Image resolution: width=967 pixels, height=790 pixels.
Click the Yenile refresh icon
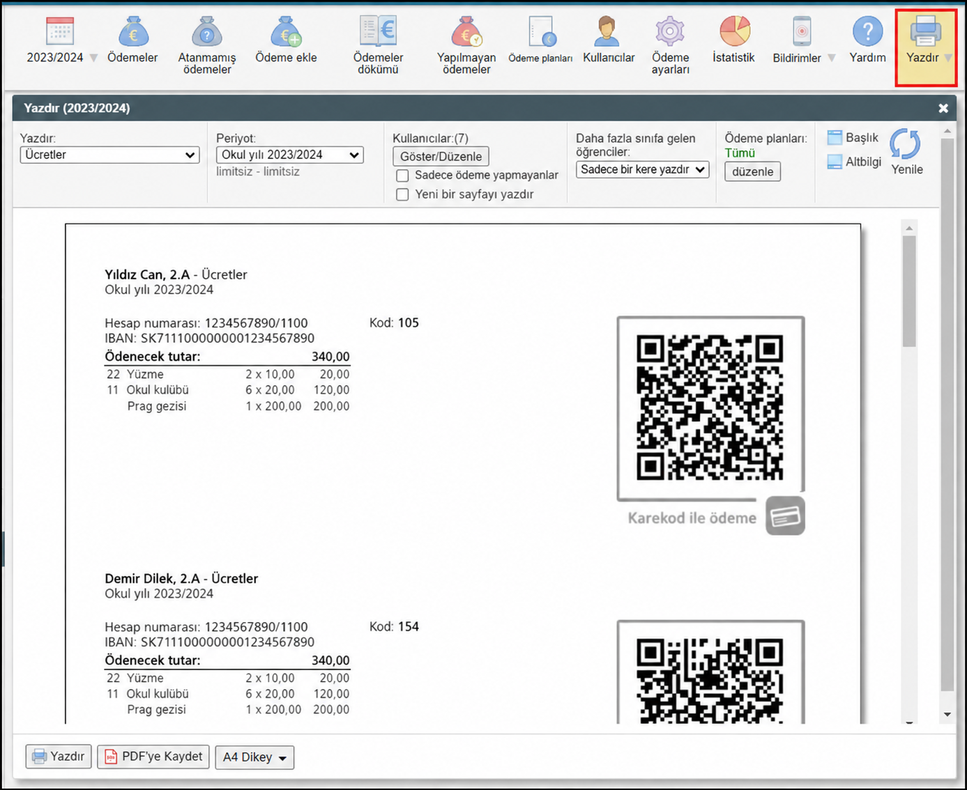pos(905,144)
